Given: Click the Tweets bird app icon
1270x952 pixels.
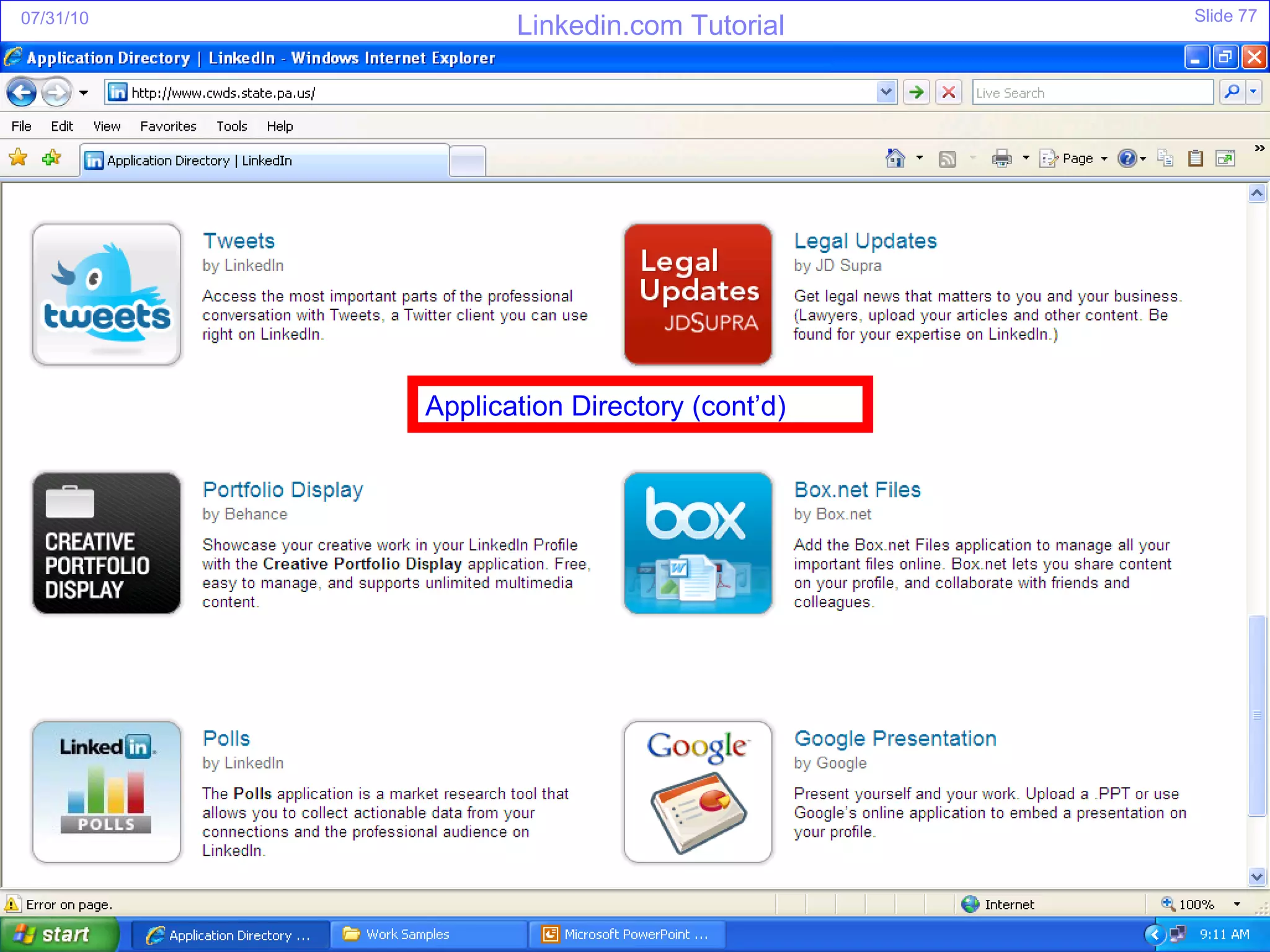Looking at the screenshot, I should [107, 294].
